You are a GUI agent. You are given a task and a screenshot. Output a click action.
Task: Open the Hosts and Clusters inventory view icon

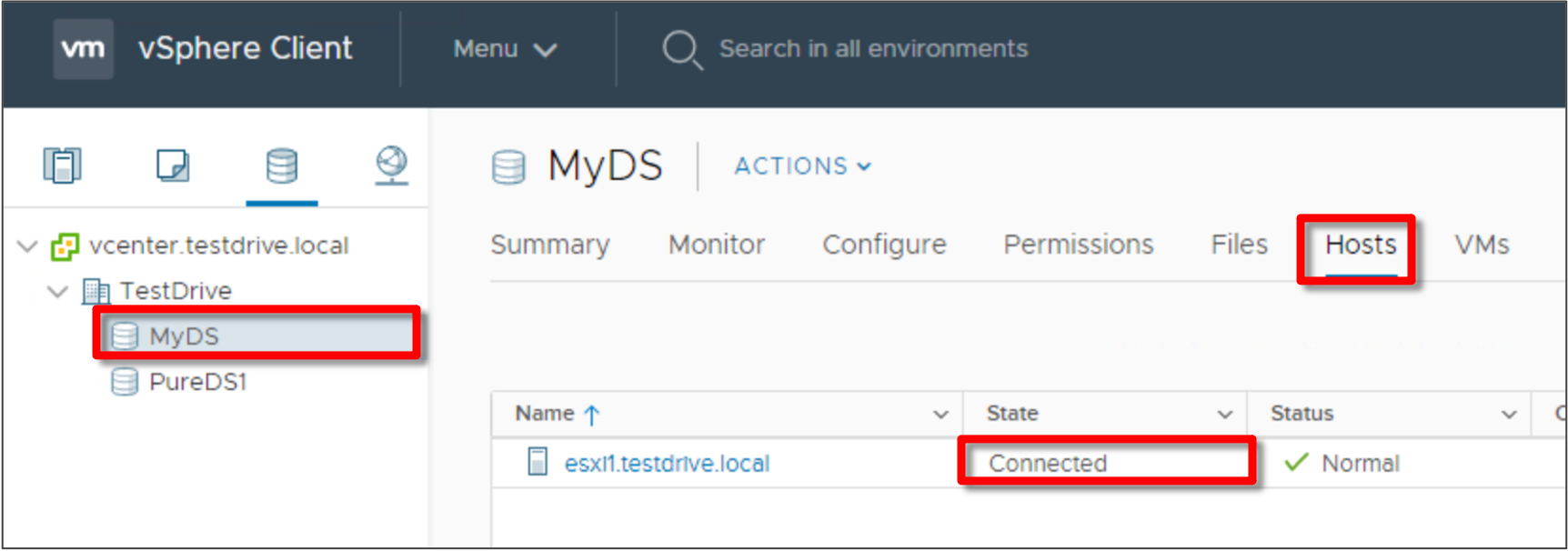pos(62,165)
